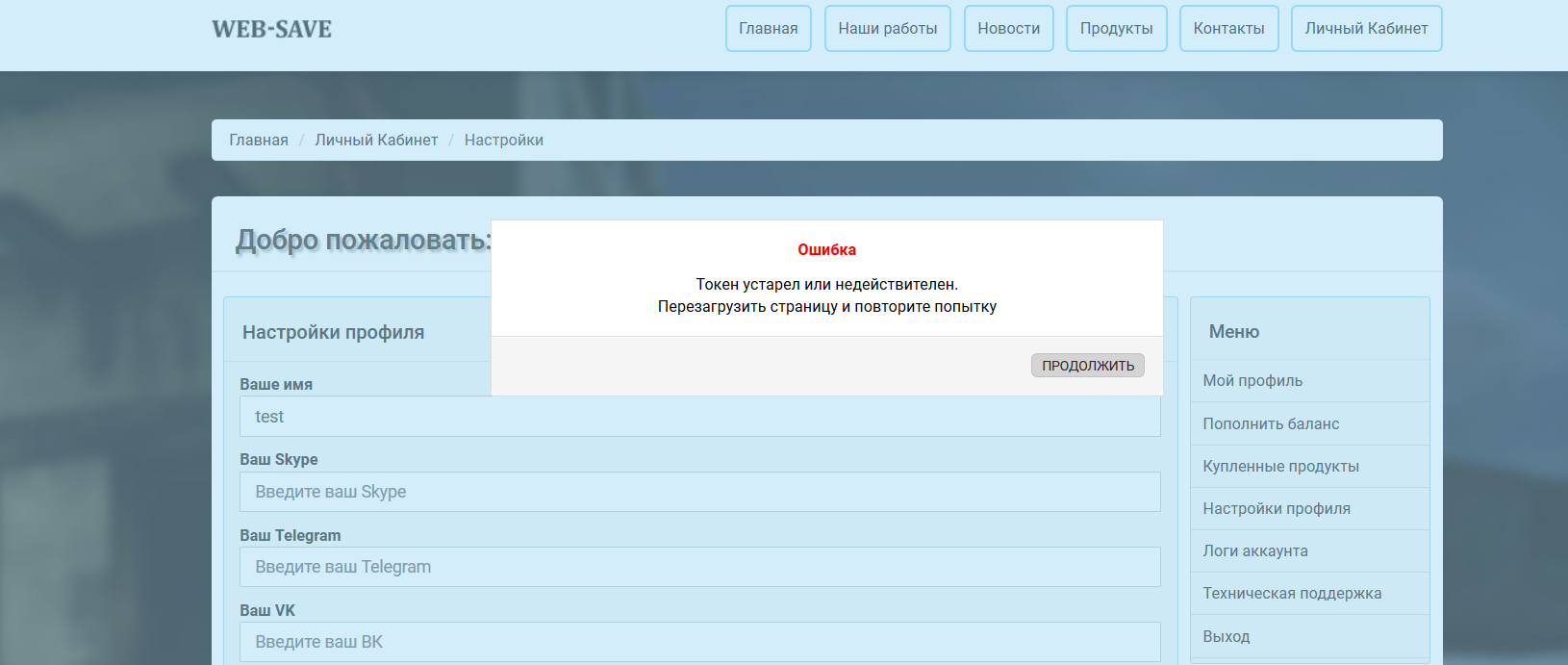Viewport: 1568px width, 665px height.
Task: Click the Добро пожаловать heading
Action: [x=364, y=240]
